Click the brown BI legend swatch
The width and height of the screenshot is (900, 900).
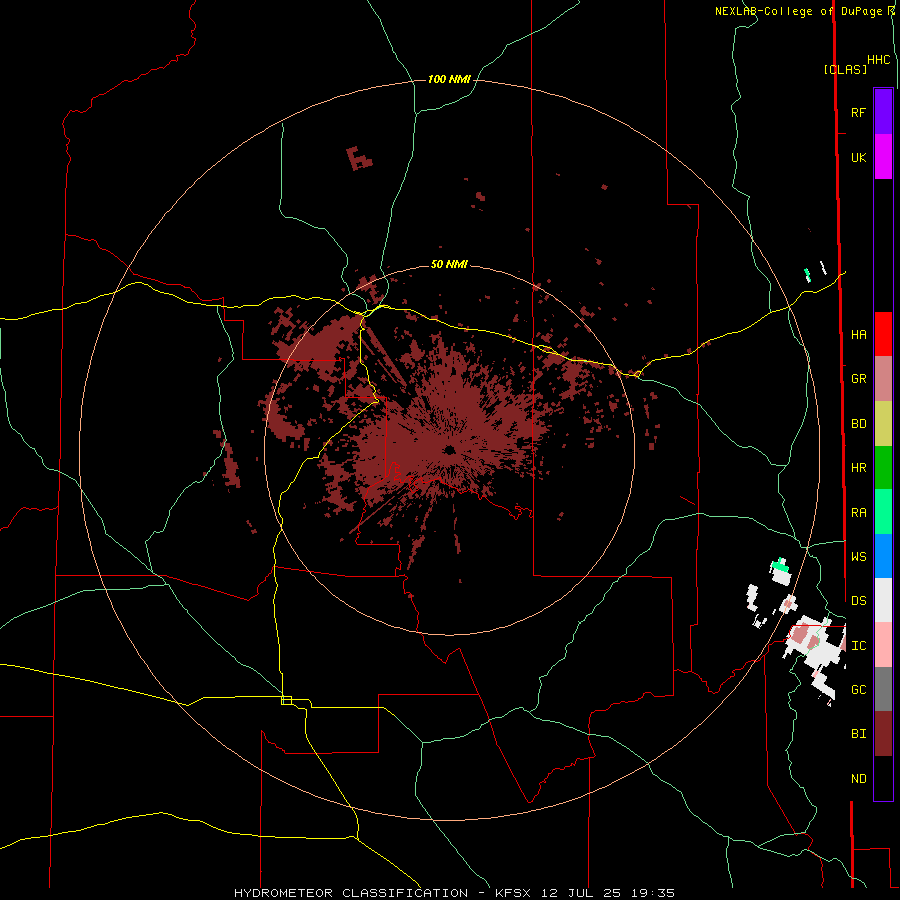pos(883,734)
